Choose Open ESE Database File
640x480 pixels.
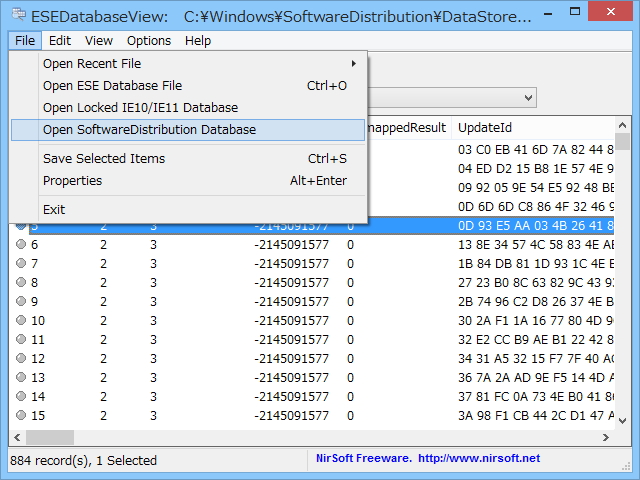click(x=188, y=86)
